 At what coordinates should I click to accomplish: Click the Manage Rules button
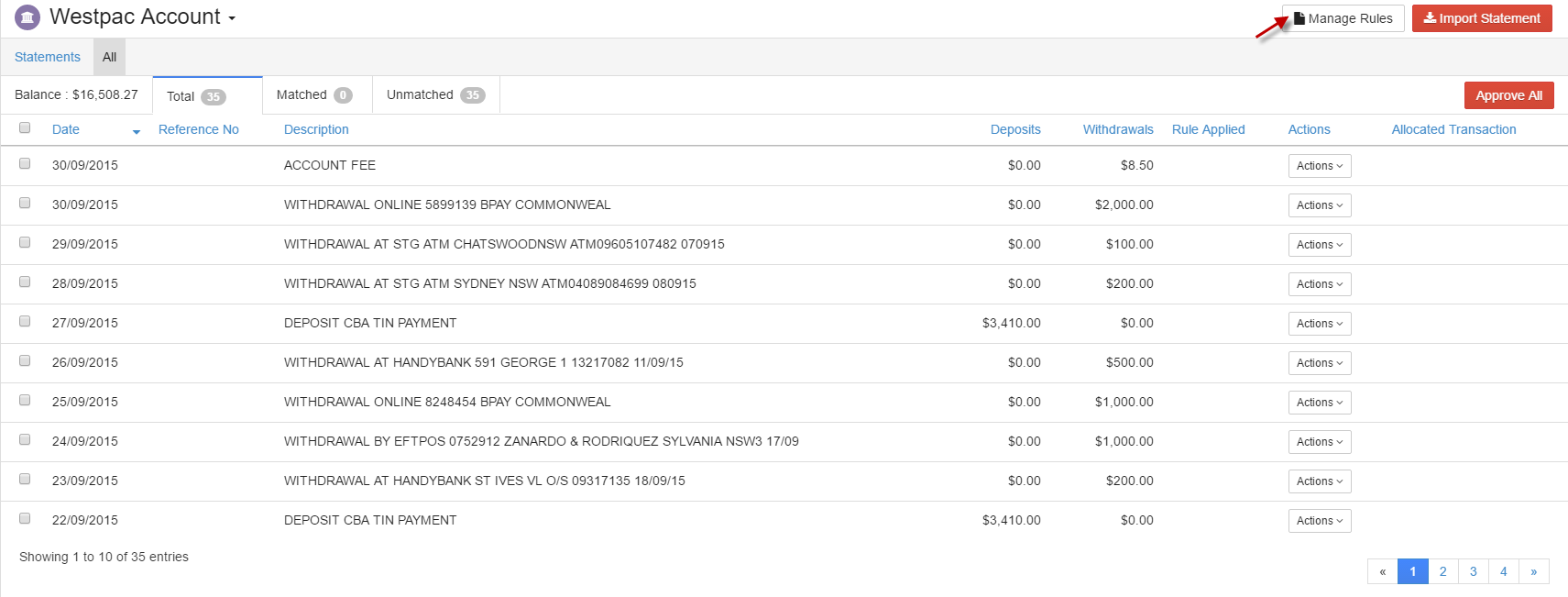coord(1343,18)
